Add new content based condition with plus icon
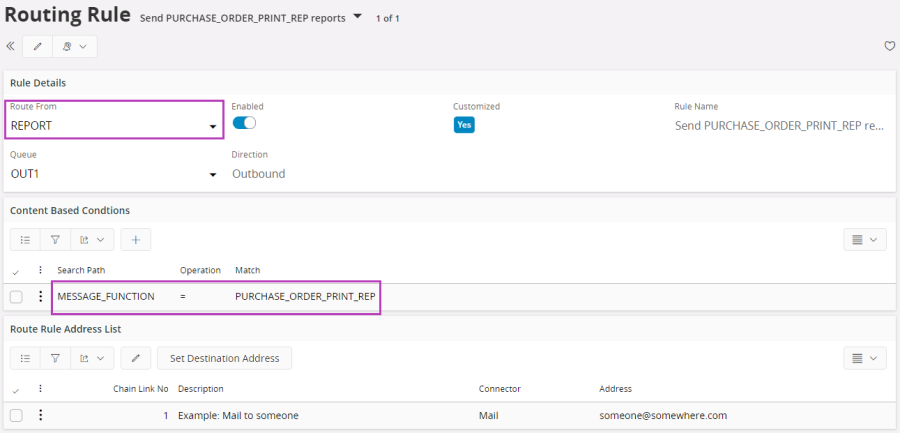The height and width of the screenshot is (433, 900). 136,239
